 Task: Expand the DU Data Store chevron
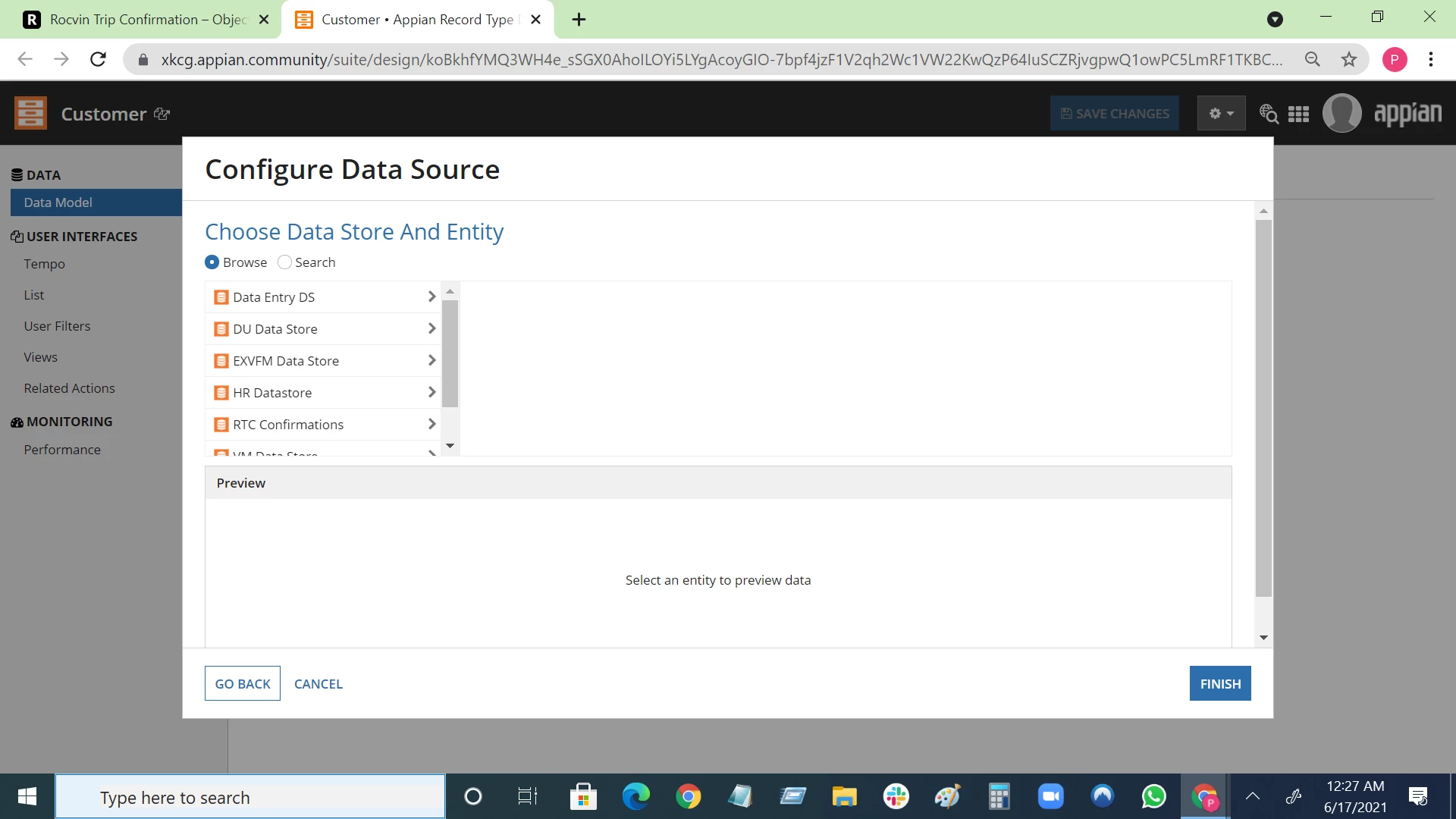(x=431, y=328)
